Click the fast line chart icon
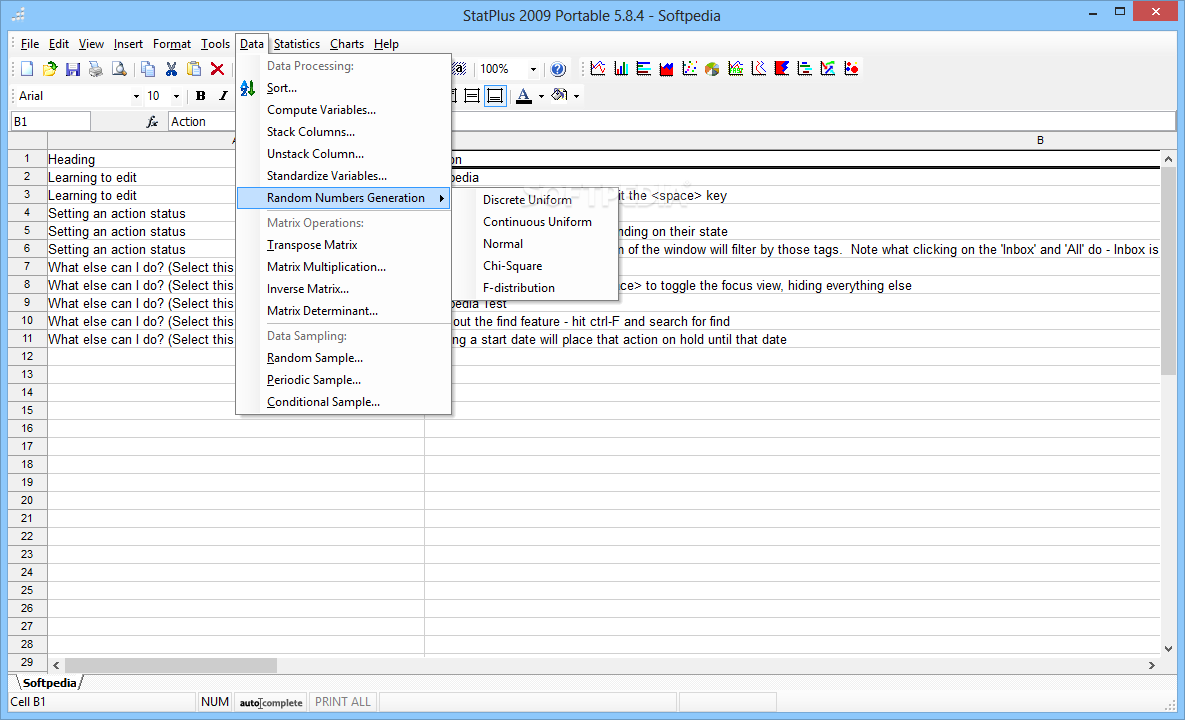The image size is (1185, 720). 735,69
